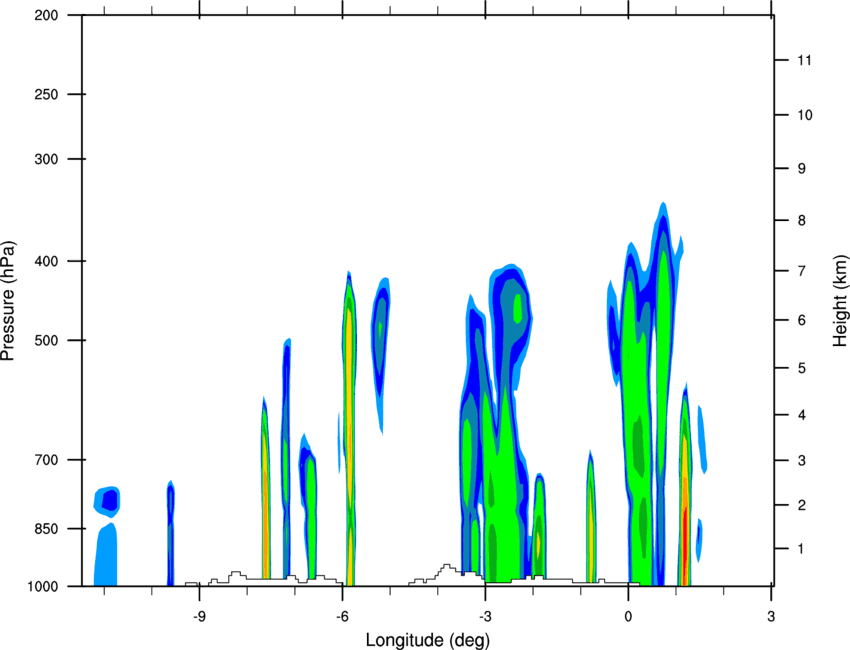
Task: Click the 850 pressure tick label
Action: tap(47, 528)
